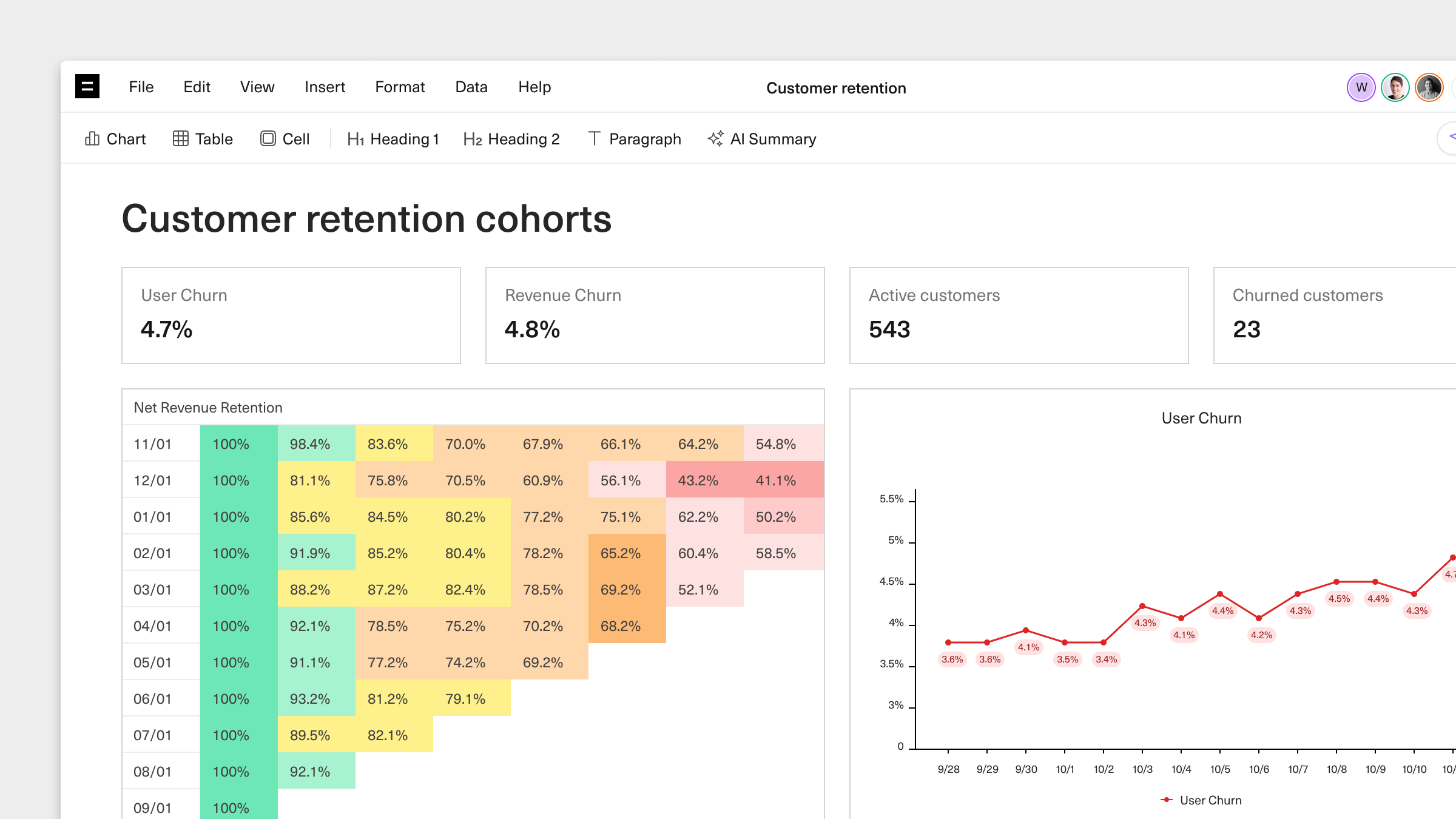The width and height of the screenshot is (1456, 819).
Task: Click the 10/3 data point labeled 4.3%
Action: tap(1142, 606)
